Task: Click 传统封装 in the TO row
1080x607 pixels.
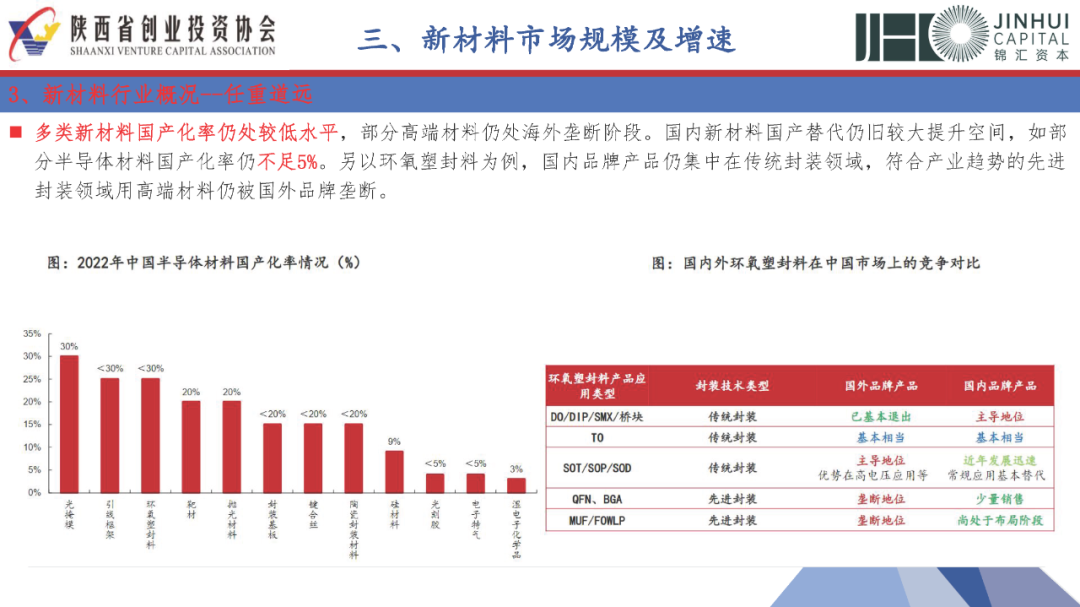Action: tap(732, 438)
